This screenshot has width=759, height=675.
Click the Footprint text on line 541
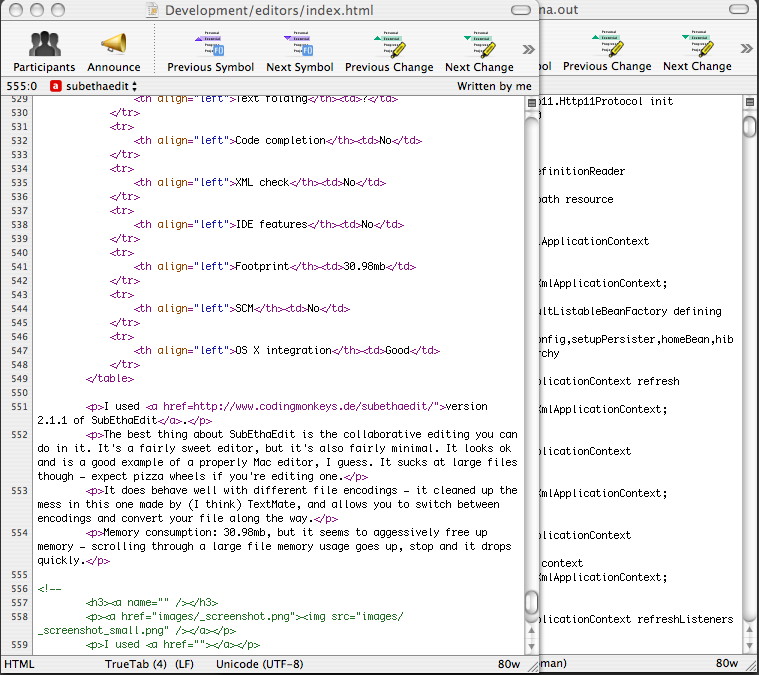[x=262, y=266]
